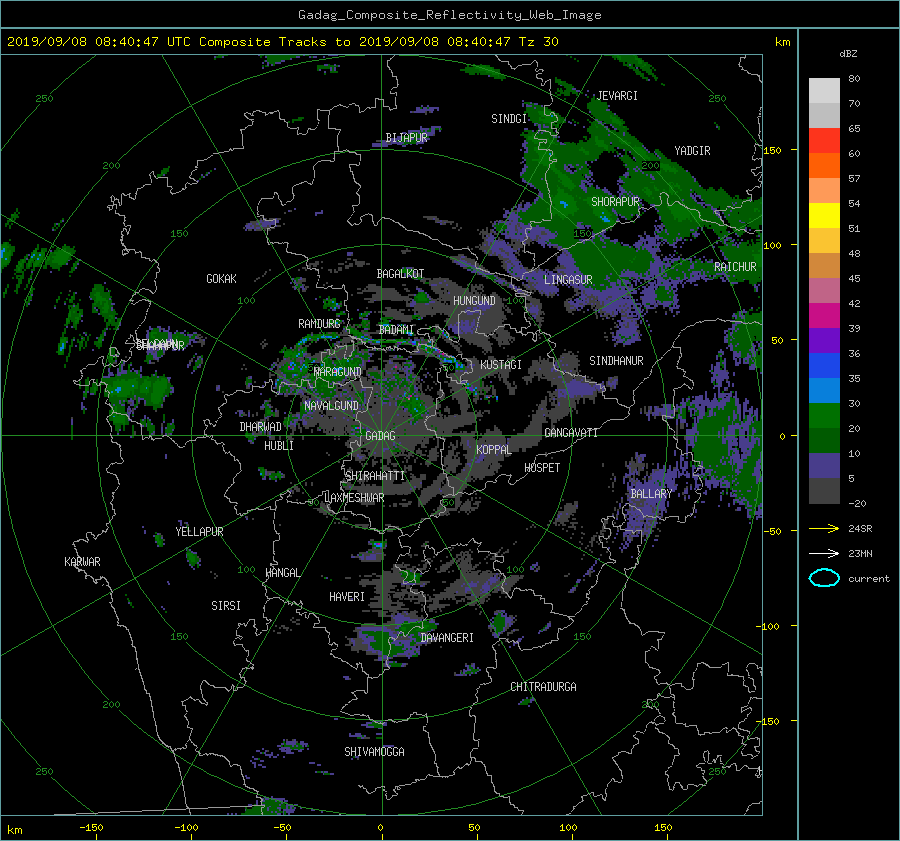900x841 pixels.
Task: Select the SHIVAMOGGA label
Action: [x=374, y=752]
